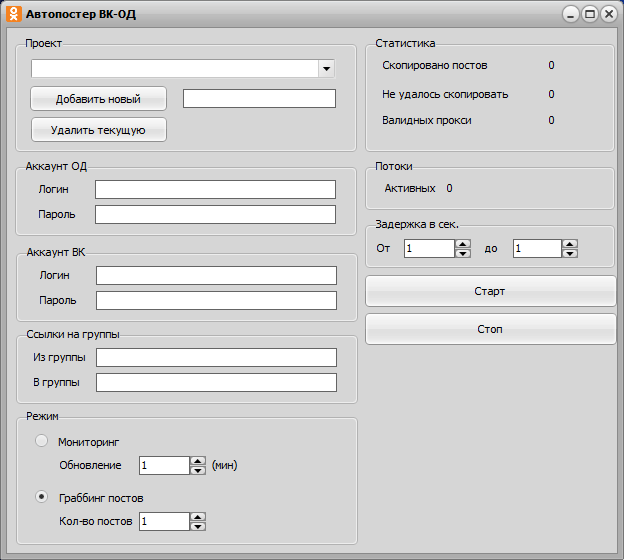Screen dimensions: 624x560
Task: Click the Odnoklassniki app icon in title bar
Action: (x=13, y=14)
